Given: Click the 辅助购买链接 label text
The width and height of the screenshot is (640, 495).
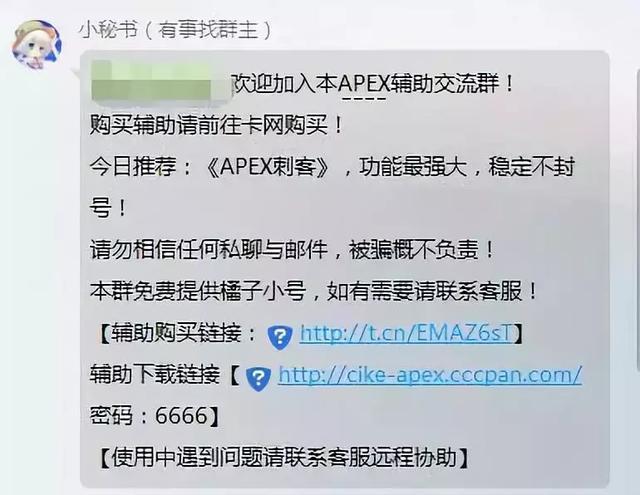Looking at the screenshot, I should (x=176, y=333).
